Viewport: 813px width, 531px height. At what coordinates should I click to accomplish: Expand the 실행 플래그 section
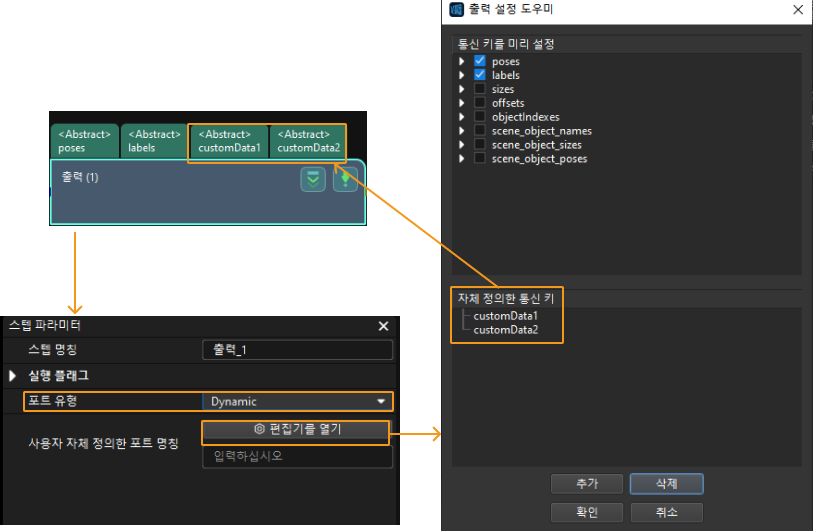click(12, 376)
